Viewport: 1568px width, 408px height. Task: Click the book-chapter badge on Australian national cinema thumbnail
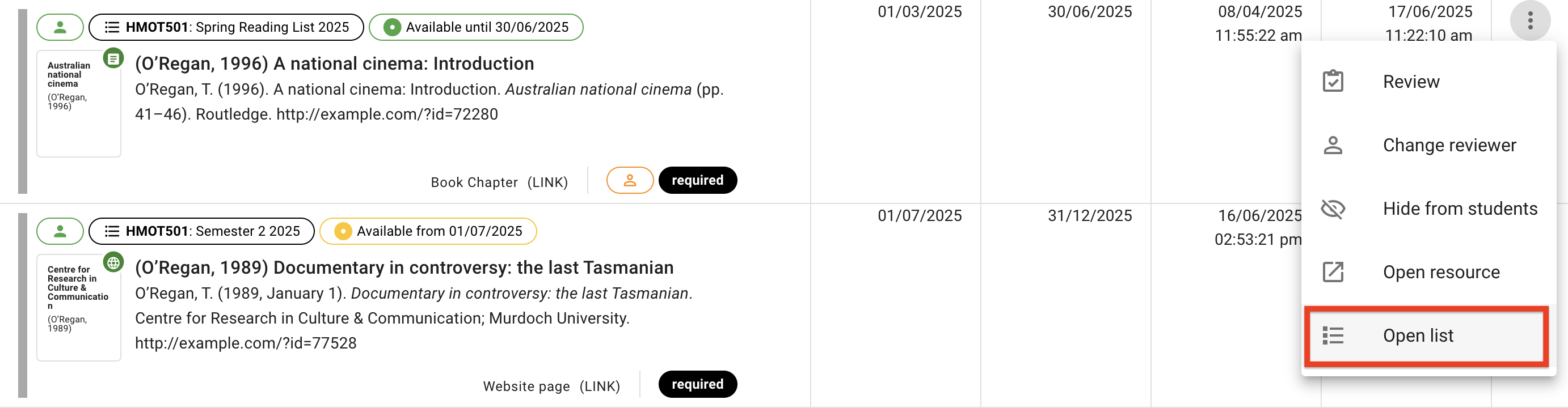point(113,58)
